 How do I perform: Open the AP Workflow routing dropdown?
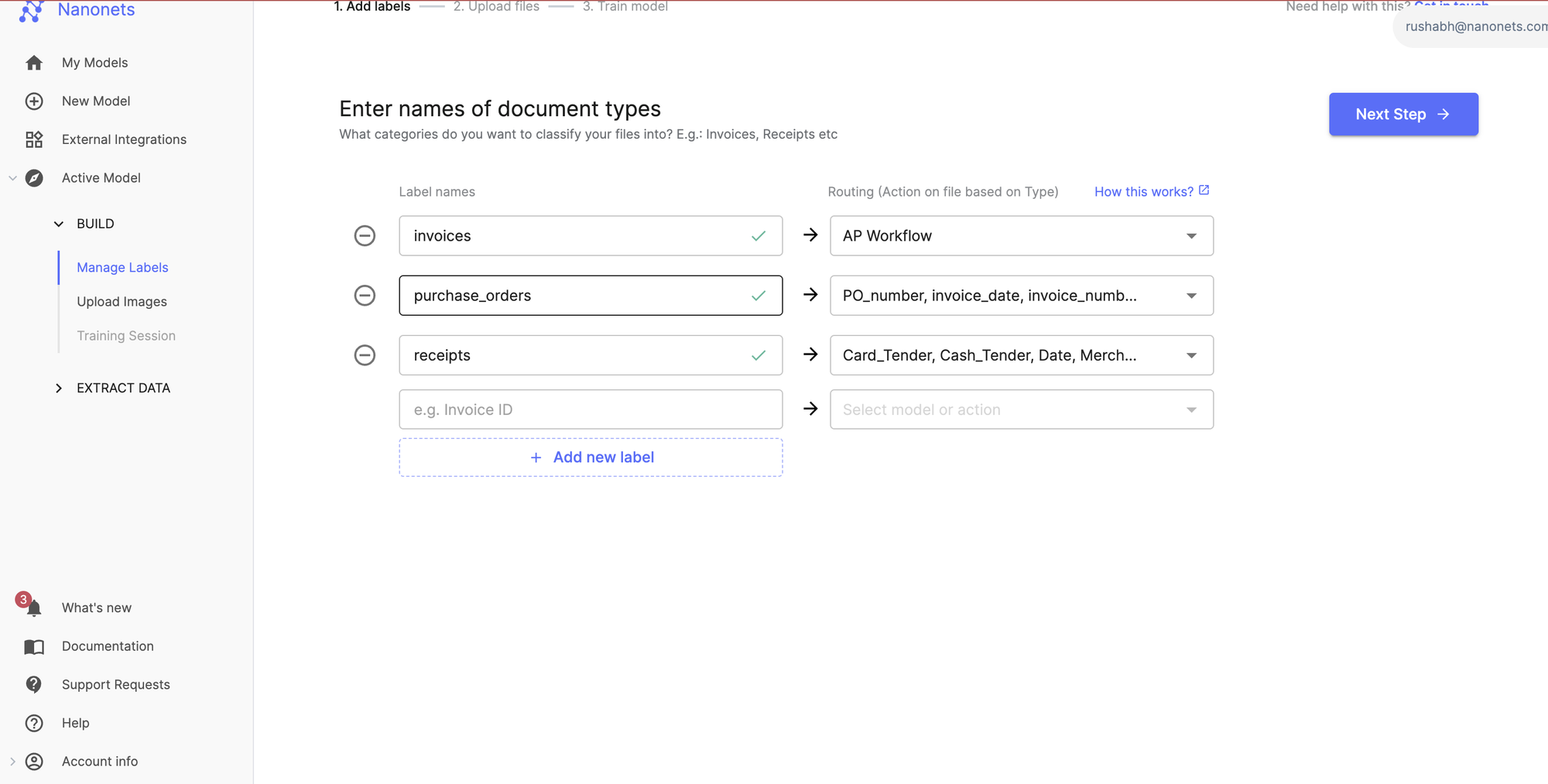point(1190,235)
